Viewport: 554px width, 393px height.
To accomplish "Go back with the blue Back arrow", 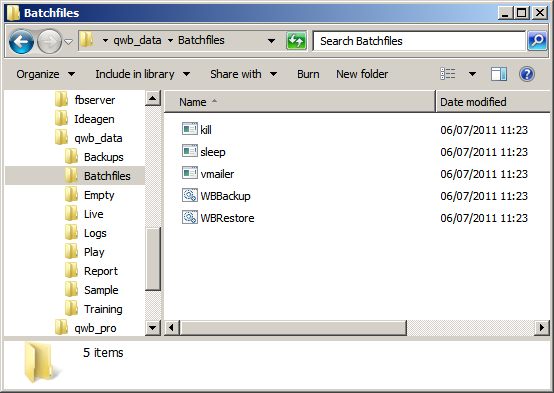I will click(21, 42).
